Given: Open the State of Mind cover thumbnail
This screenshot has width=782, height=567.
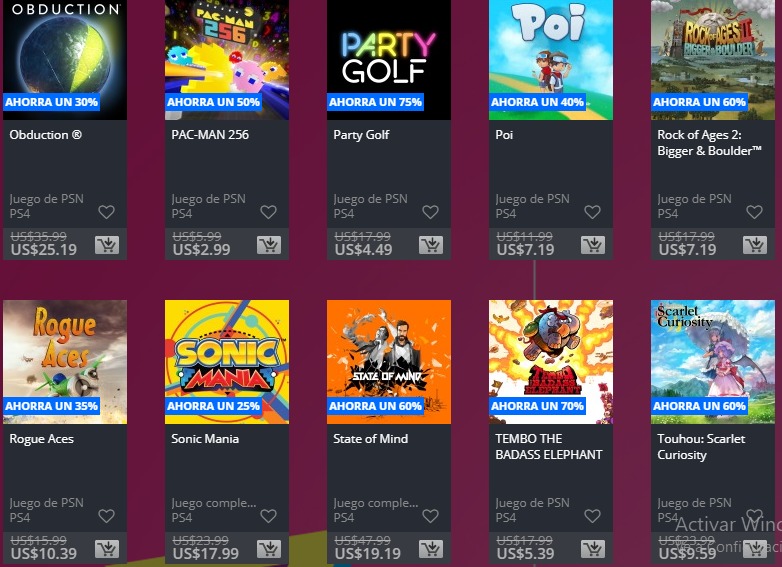Looking at the screenshot, I should point(389,362).
